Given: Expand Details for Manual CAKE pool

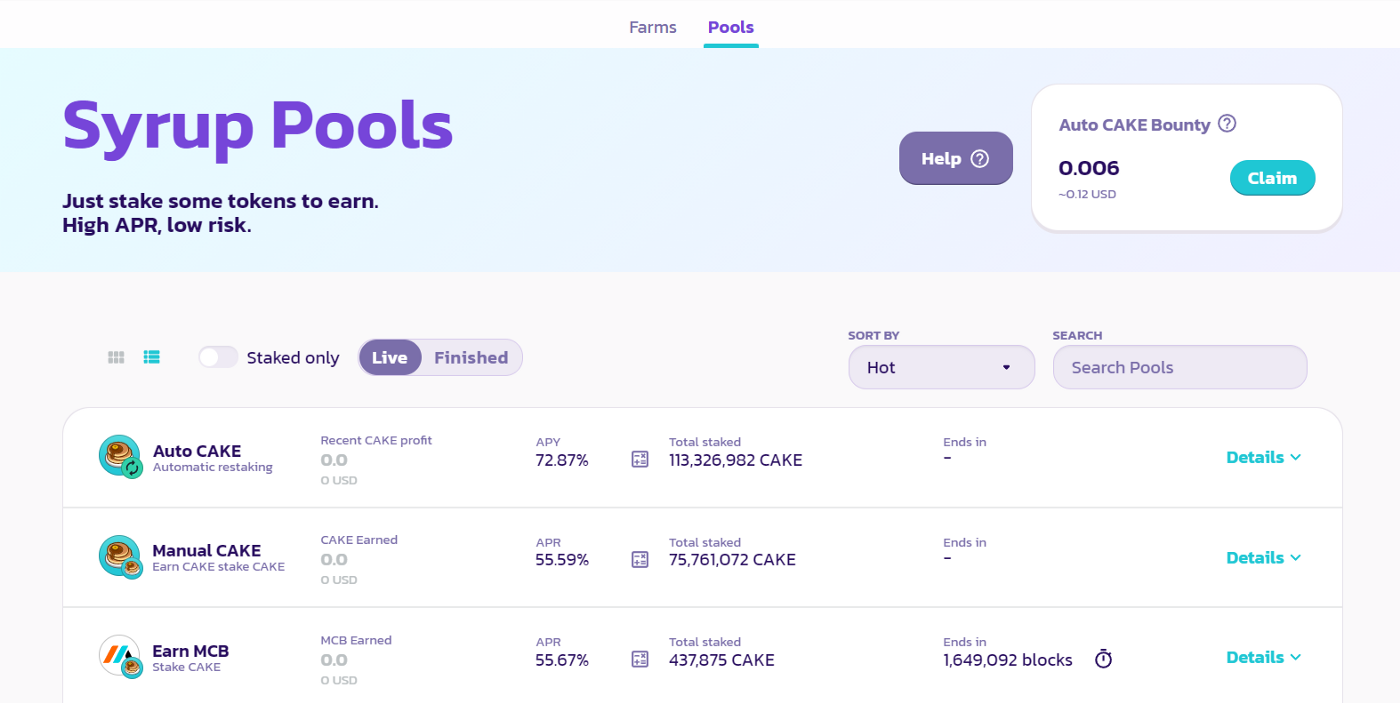Looking at the screenshot, I should point(1264,557).
